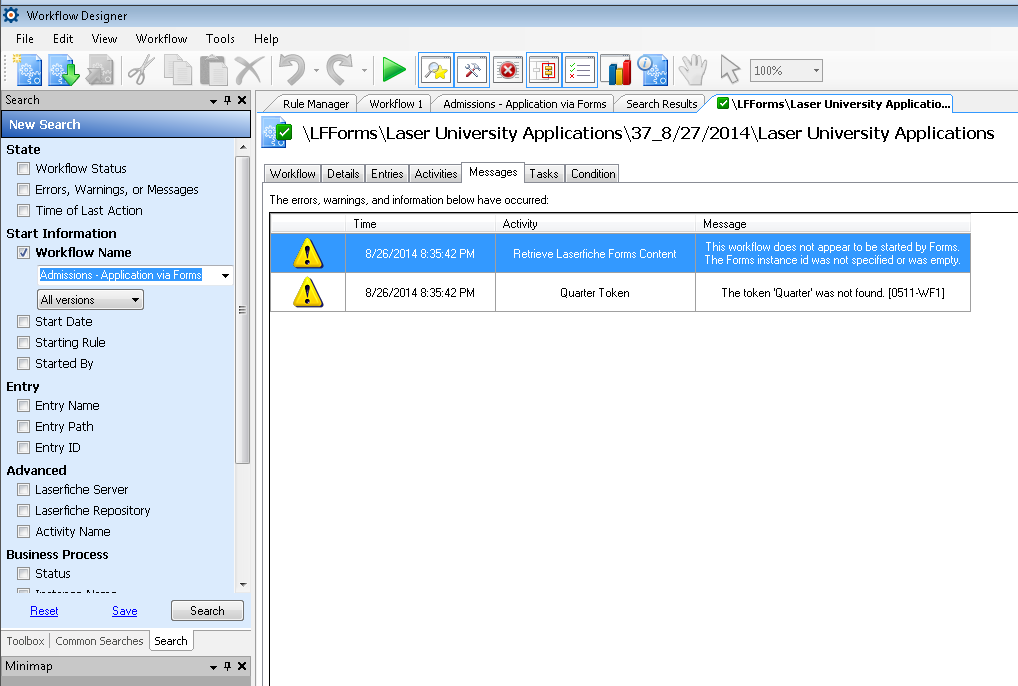Switch to the Search Results tab
Viewport: 1018px width, 686px height.
point(662,104)
